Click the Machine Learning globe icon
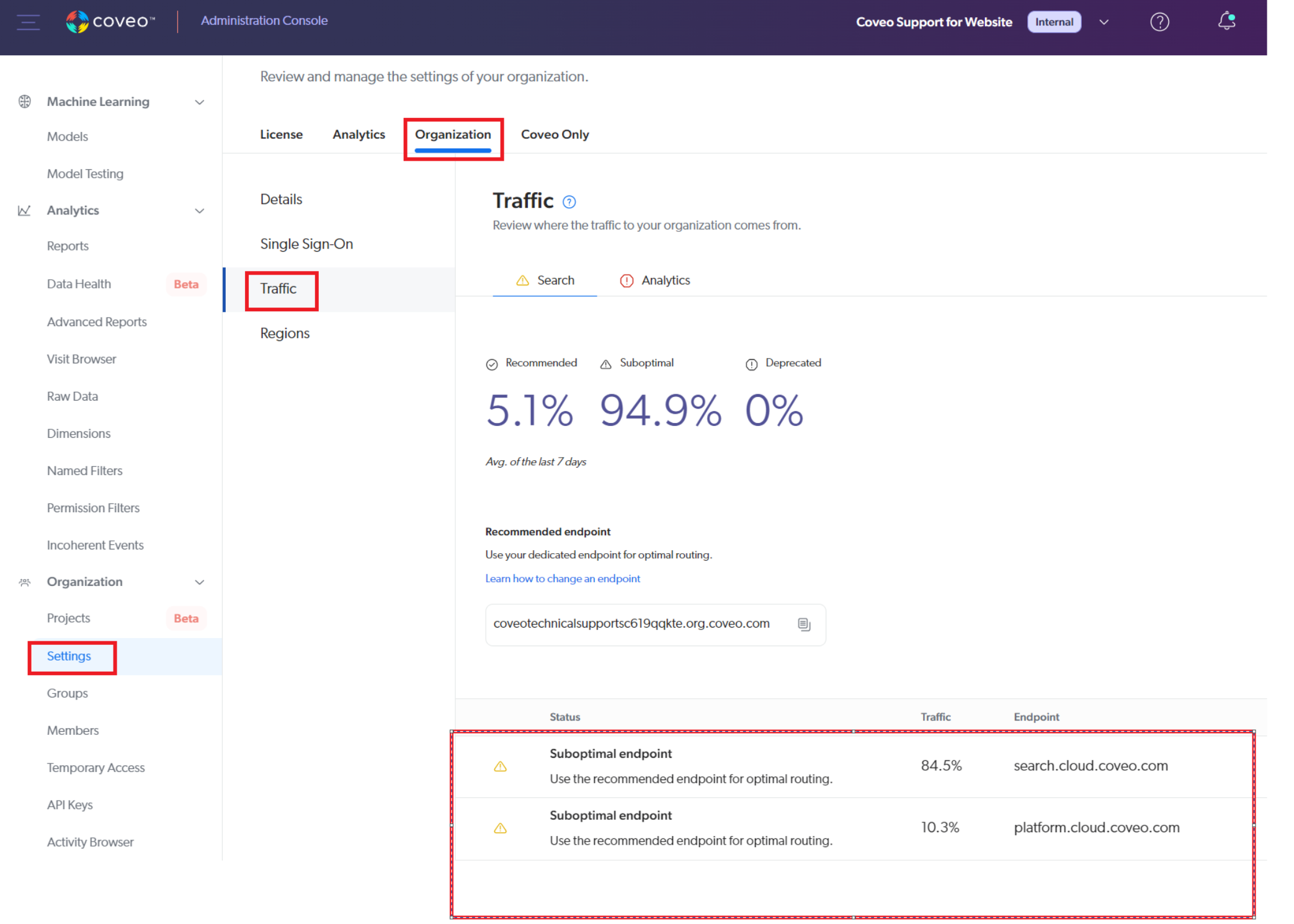Image resolution: width=1294 pixels, height=924 pixels. click(x=25, y=101)
